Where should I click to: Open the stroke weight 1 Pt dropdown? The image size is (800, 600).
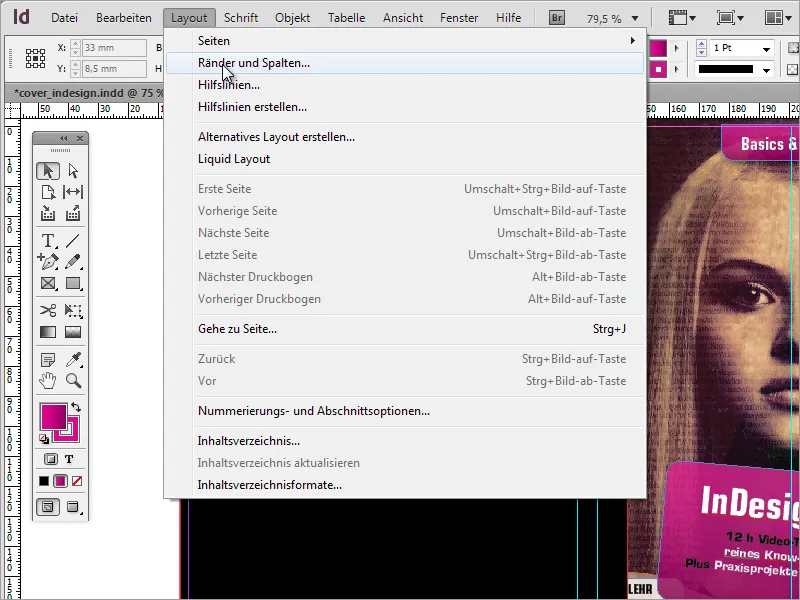tap(766, 49)
